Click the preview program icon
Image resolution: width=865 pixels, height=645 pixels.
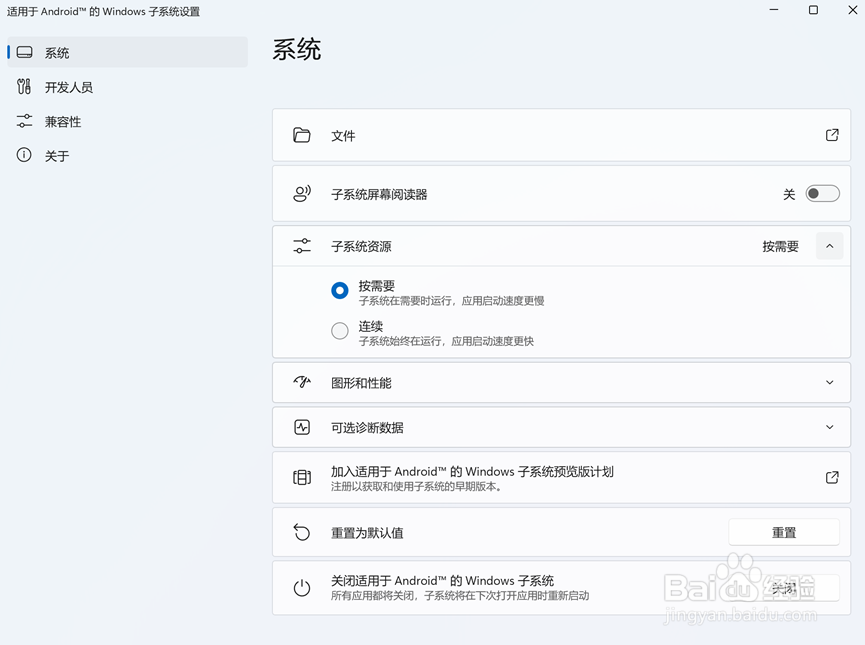pyautogui.click(x=302, y=477)
